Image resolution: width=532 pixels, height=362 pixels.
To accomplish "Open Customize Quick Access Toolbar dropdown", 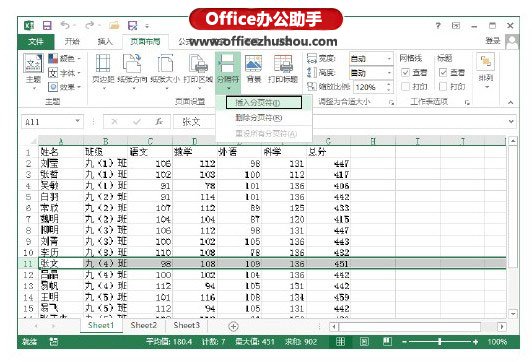I will coord(147,26).
